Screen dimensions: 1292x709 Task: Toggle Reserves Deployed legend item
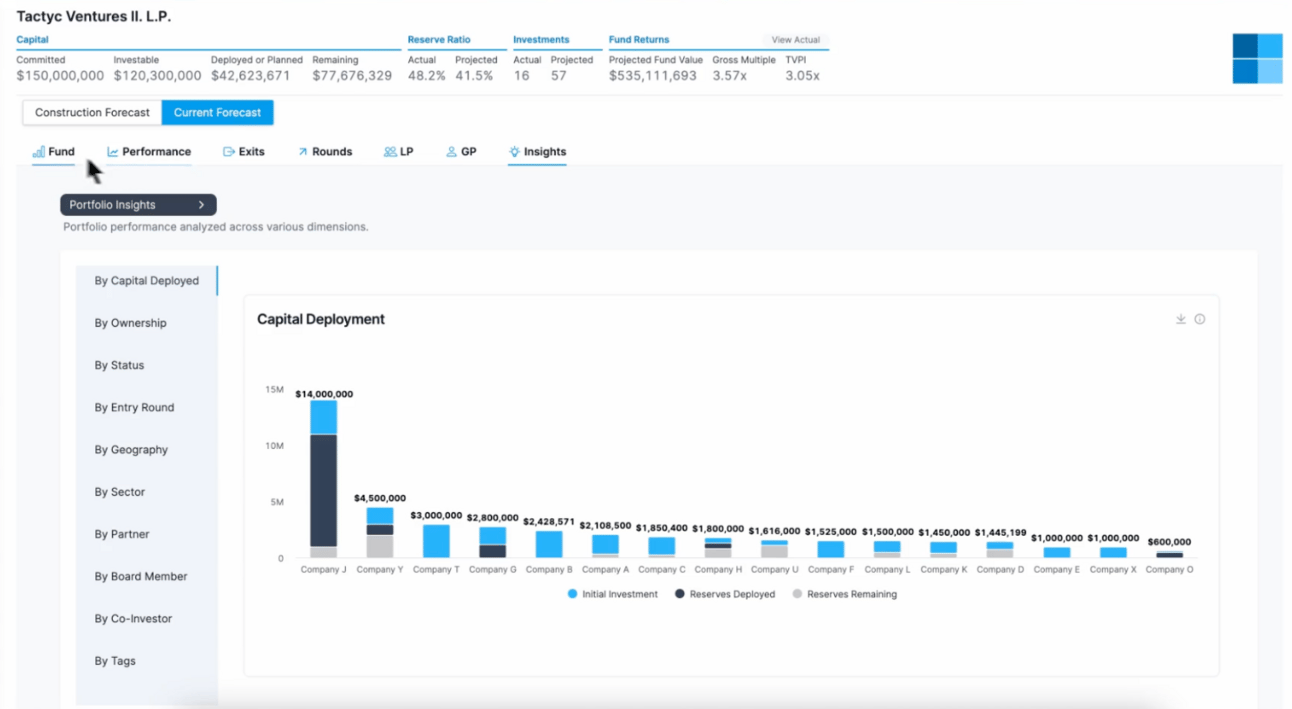tap(724, 594)
